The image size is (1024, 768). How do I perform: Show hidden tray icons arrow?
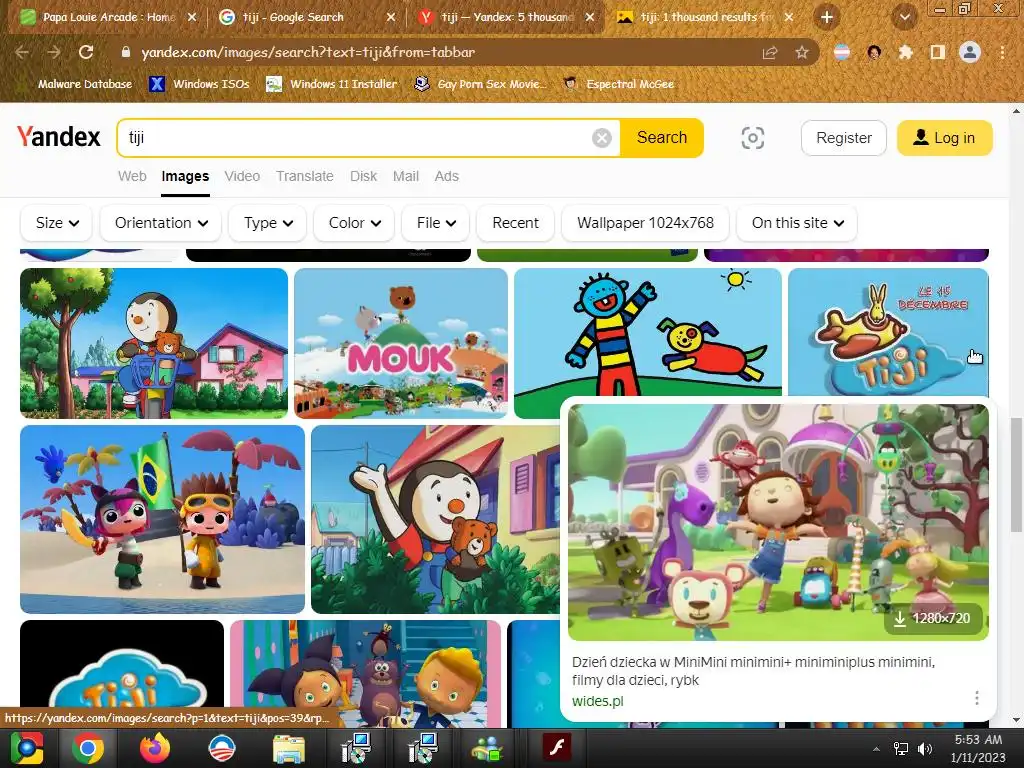(876, 749)
